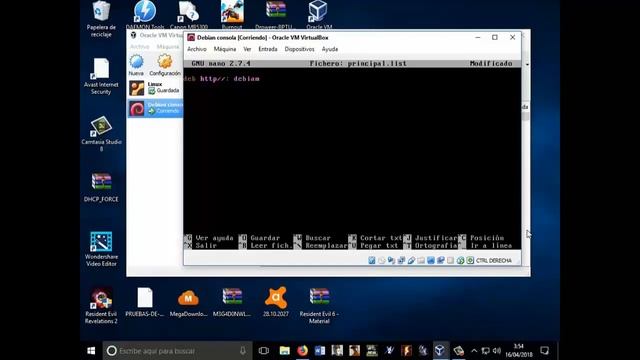Click Nueva in VirtualBox Manager toolbar
The height and width of the screenshot is (360, 640).
(x=136, y=65)
